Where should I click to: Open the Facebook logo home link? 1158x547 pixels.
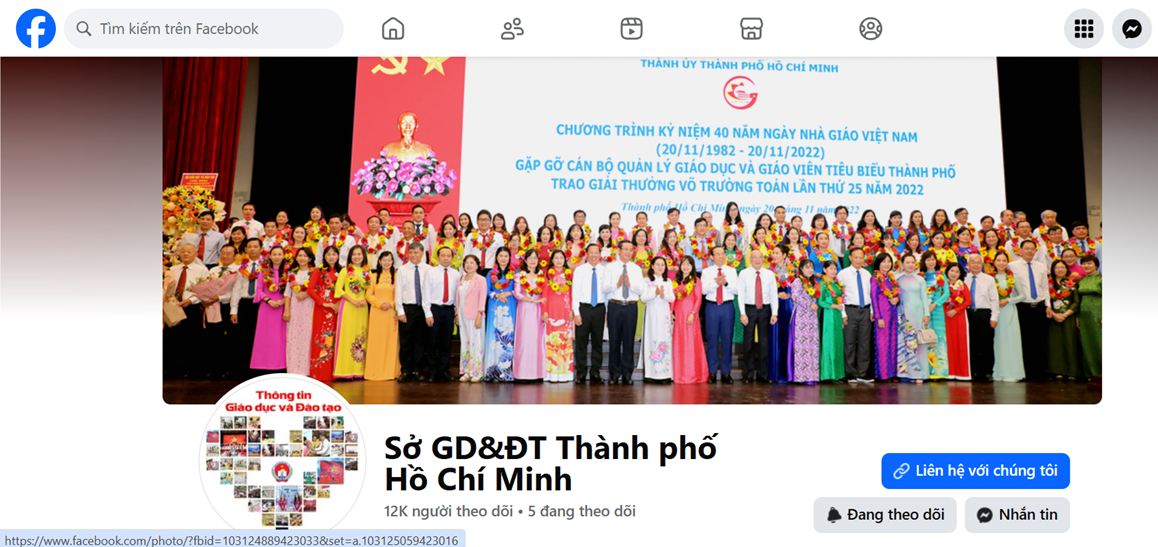pyautogui.click(x=35, y=29)
